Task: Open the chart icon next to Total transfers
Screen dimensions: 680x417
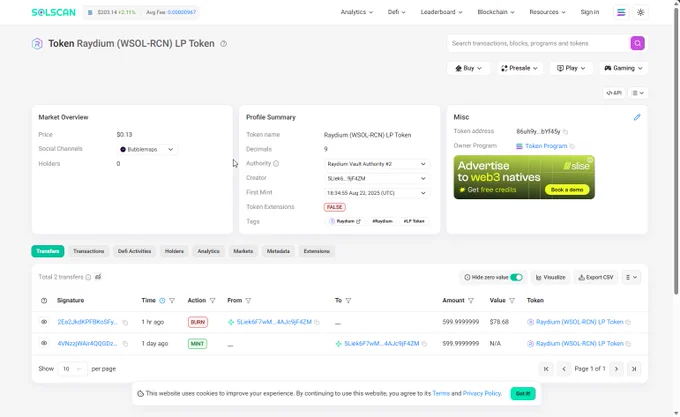Action: pos(98,277)
